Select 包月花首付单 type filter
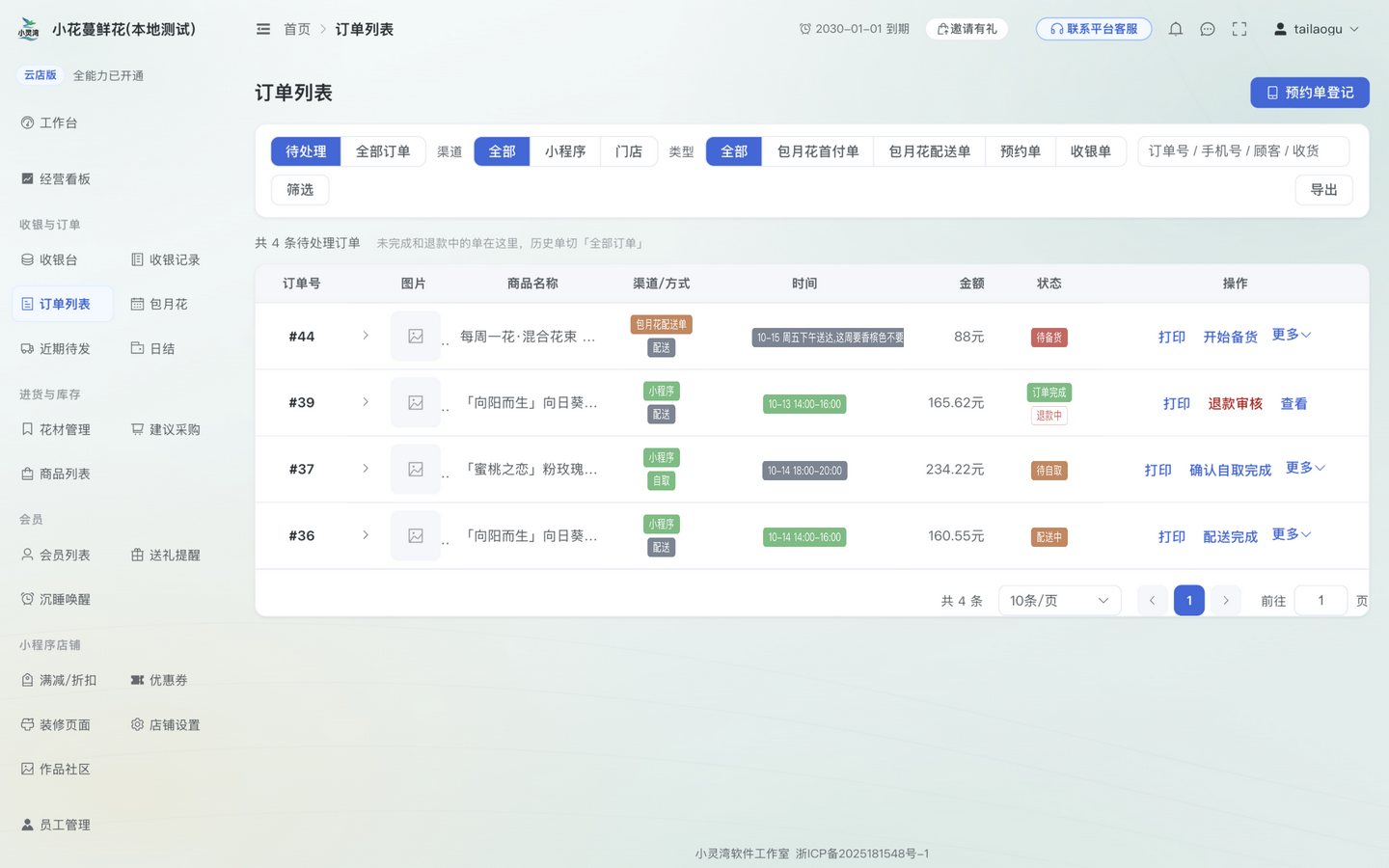1389x868 pixels. pyautogui.click(x=818, y=151)
